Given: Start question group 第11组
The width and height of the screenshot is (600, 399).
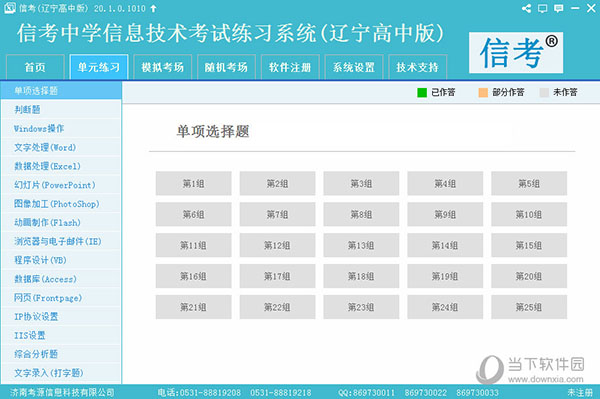Looking at the screenshot, I should (x=194, y=245).
